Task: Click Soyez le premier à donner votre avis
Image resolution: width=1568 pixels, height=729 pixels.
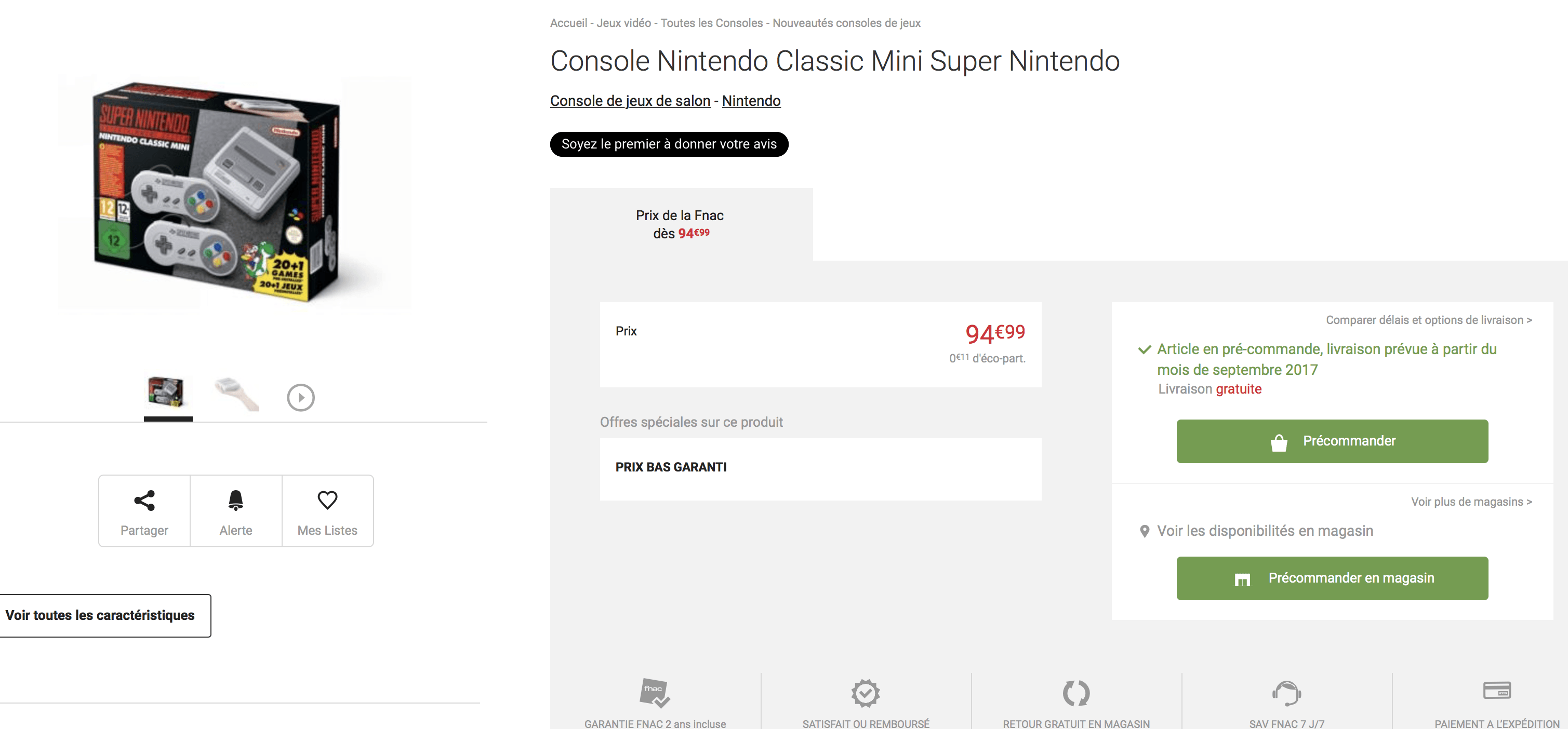Action: click(x=669, y=144)
